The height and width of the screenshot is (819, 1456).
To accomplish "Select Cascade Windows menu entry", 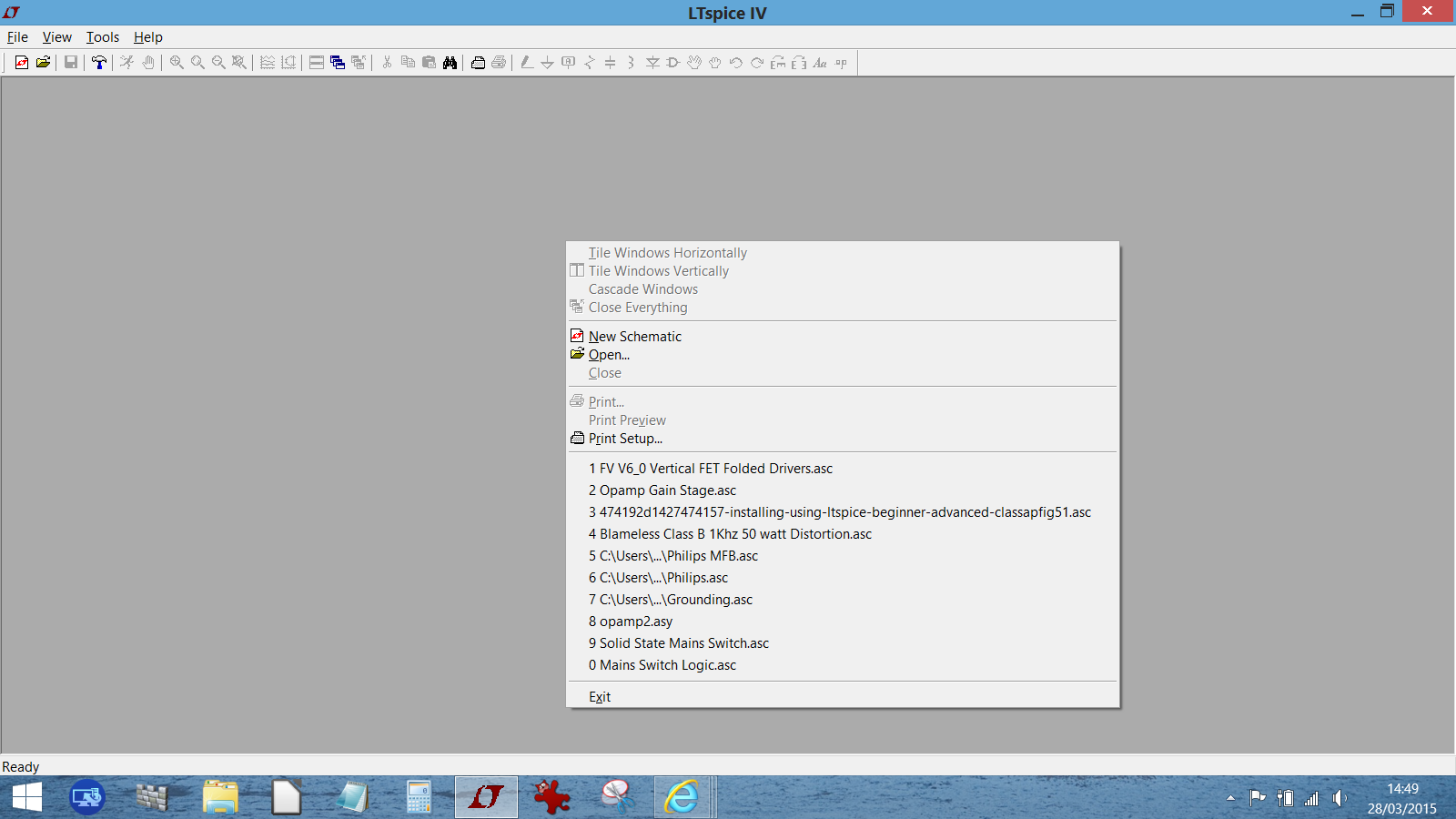I will pos(843,289).
